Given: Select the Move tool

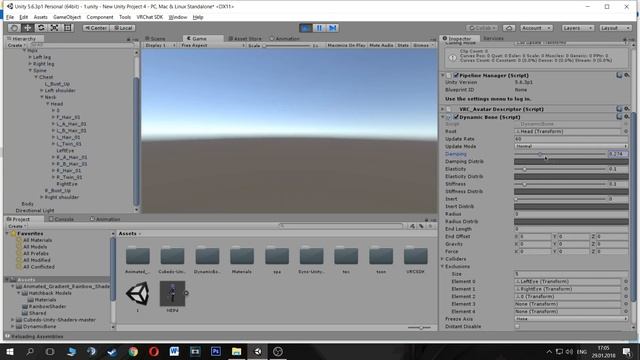Looking at the screenshot, I should pyautogui.click(x=27, y=28).
